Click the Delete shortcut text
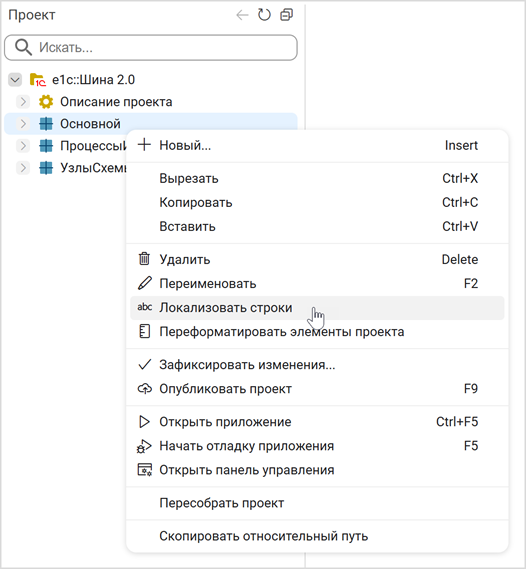The height and width of the screenshot is (569, 526). click(460, 259)
